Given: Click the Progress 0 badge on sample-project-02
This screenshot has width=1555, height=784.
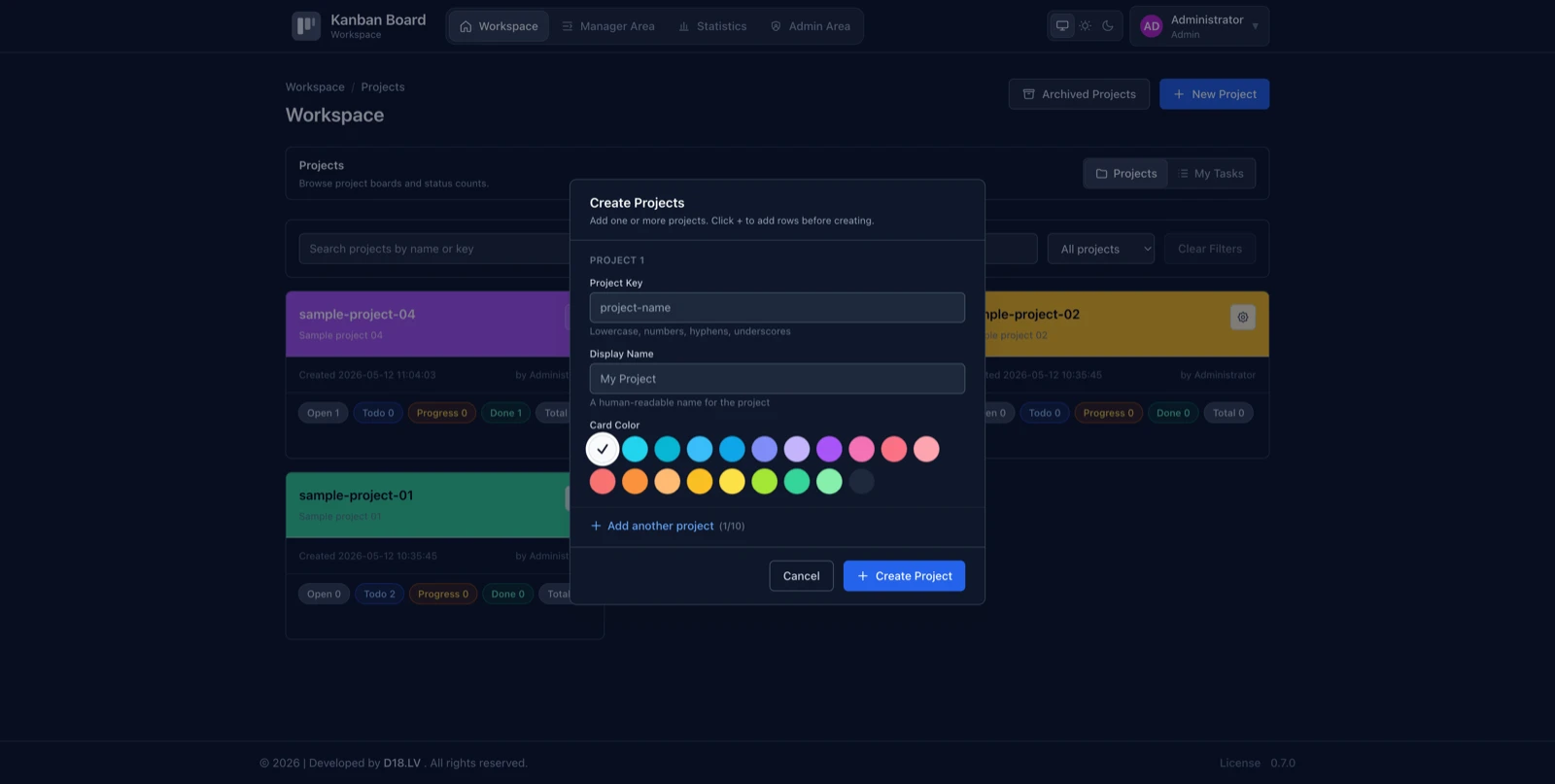Looking at the screenshot, I should pos(1109,413).
